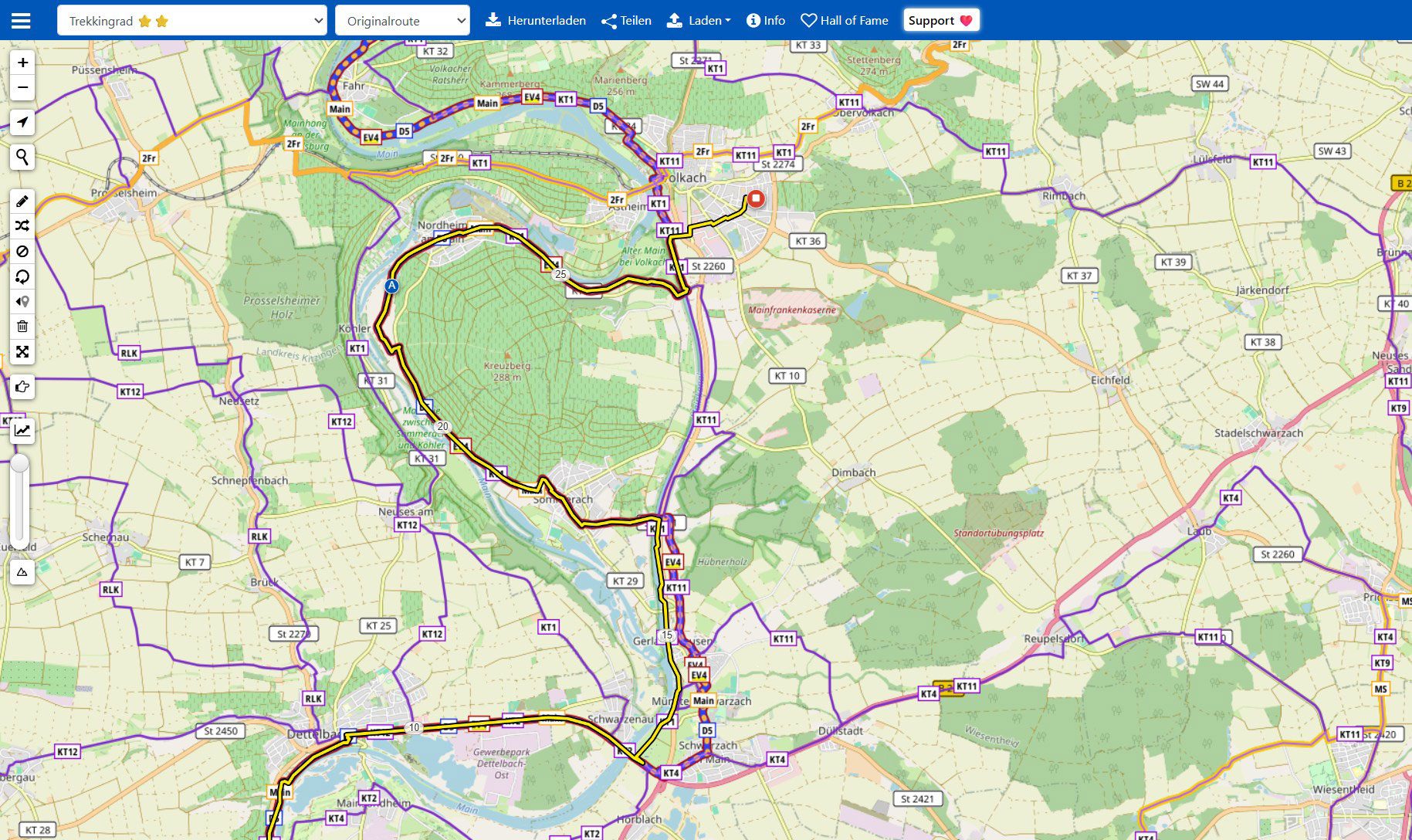The image size is (1412, 840).
Task: Zoom out of the map
Action: [22, 87]
